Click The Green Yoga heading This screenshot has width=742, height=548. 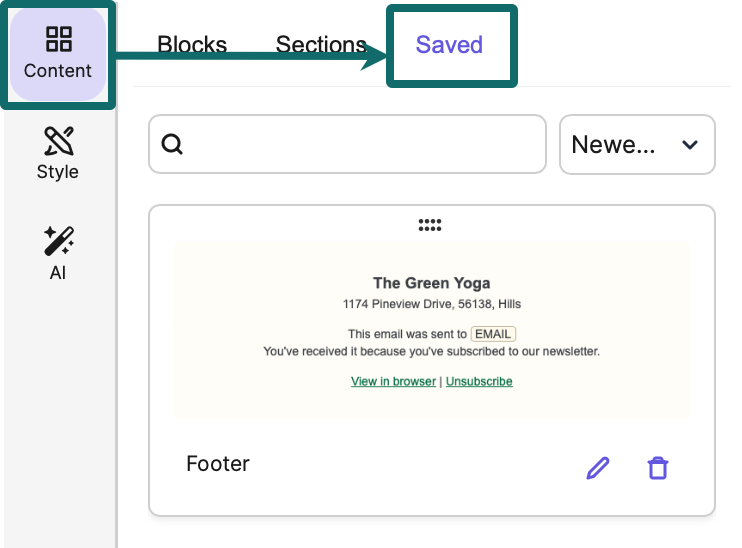pyautogui.click(x=431, y=283)
